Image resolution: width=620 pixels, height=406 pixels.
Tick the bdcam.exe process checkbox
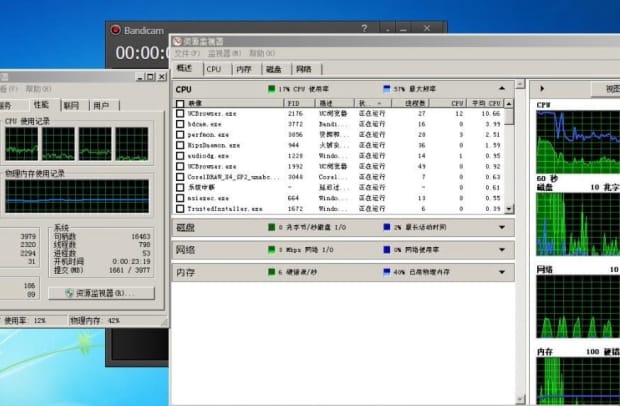[180, 124]
